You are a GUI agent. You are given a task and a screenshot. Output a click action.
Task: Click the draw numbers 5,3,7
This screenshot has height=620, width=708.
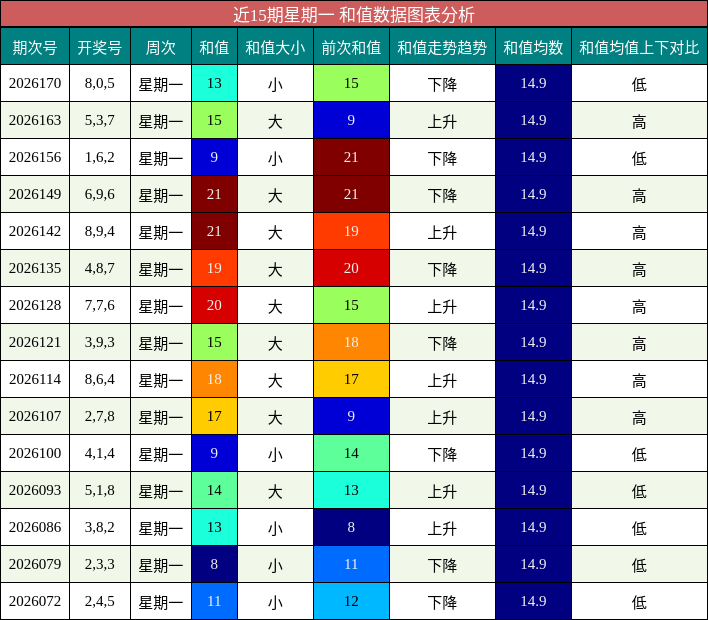(x=99, y=120)
